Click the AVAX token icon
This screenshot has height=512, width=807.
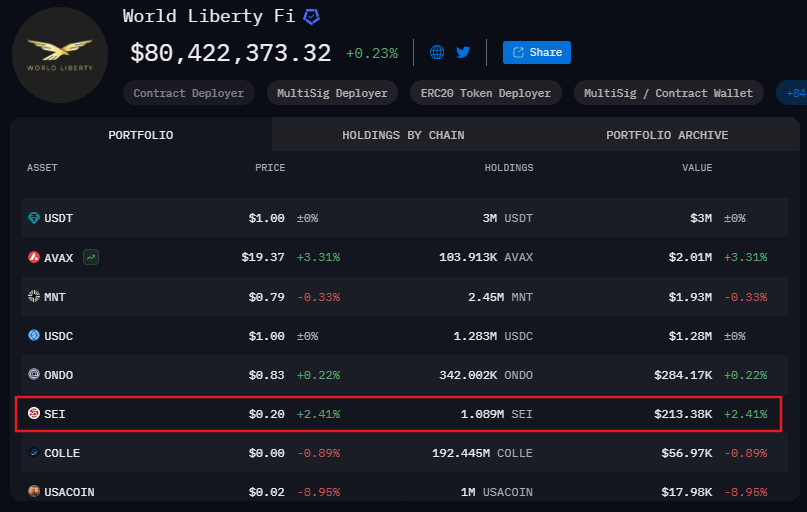34,257
